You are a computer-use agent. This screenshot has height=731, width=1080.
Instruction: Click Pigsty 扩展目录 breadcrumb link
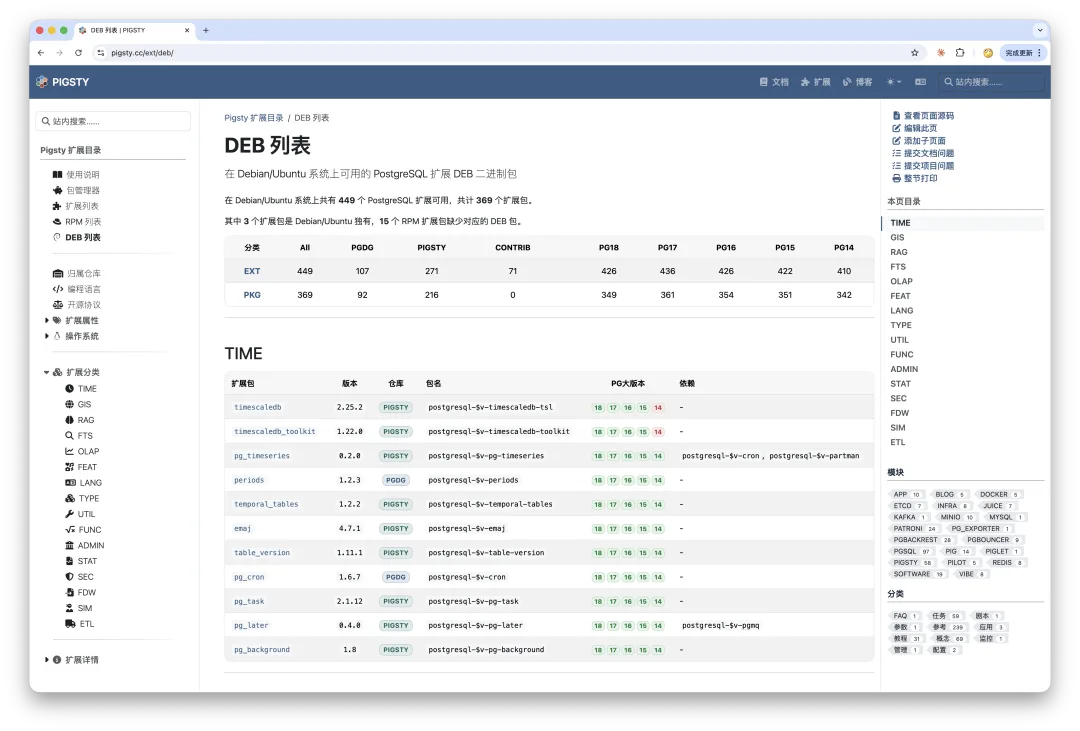click(x=253, y=119)
